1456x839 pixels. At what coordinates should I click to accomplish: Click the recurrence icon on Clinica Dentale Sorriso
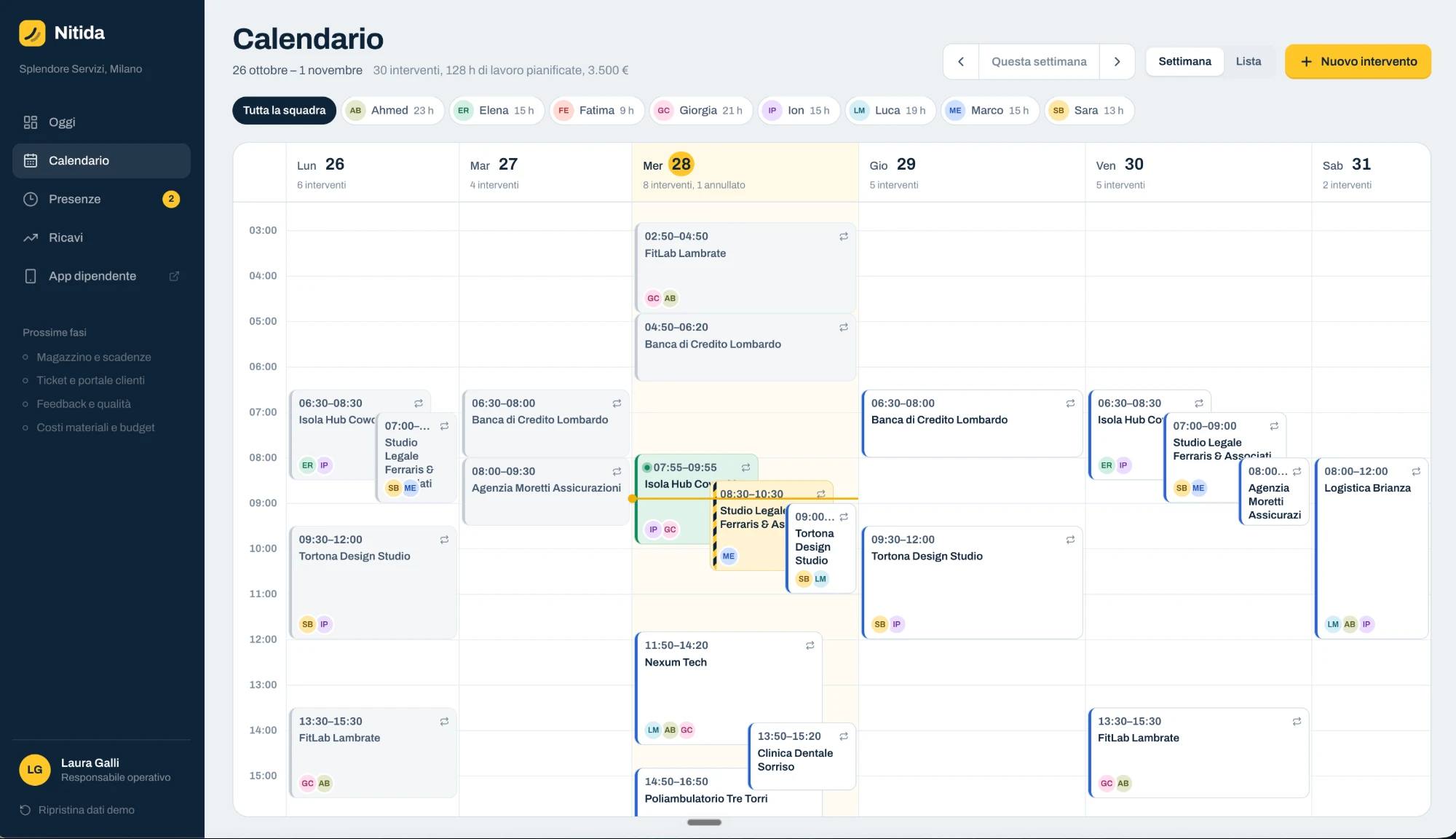844,736
